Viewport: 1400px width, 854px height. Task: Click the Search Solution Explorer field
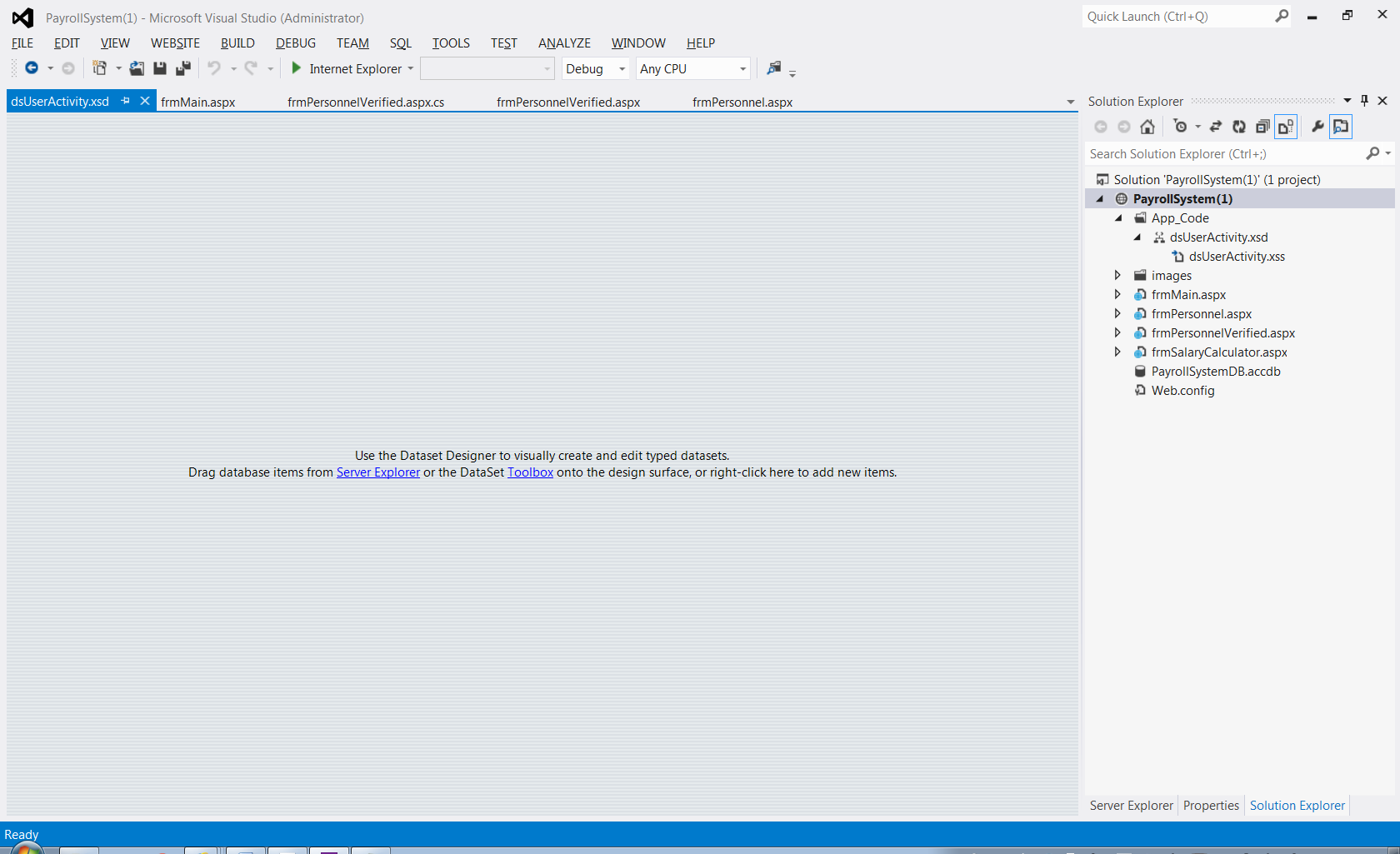click(x=1225, y=153)
